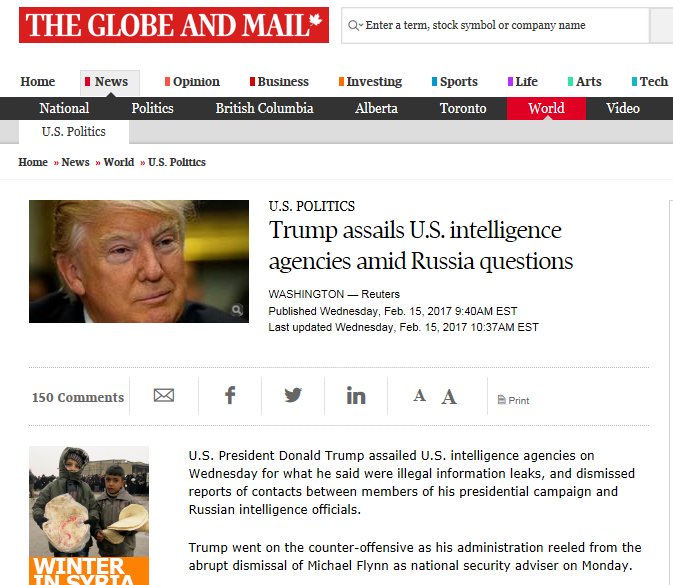673x585 pixels.
Task: Open the Tech section
Action: pos(650,82)
